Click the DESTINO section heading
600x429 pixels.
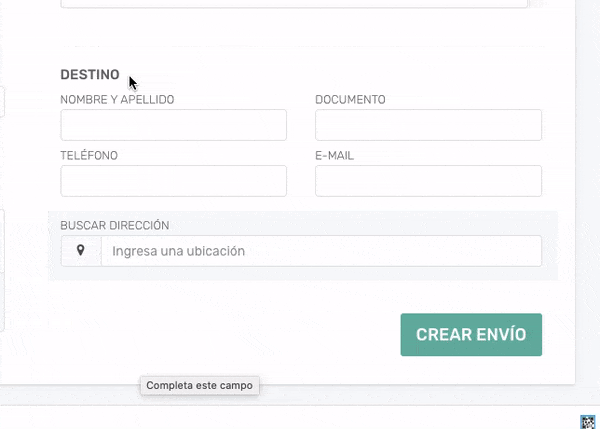pyautogui.click(x=90, y=75)
